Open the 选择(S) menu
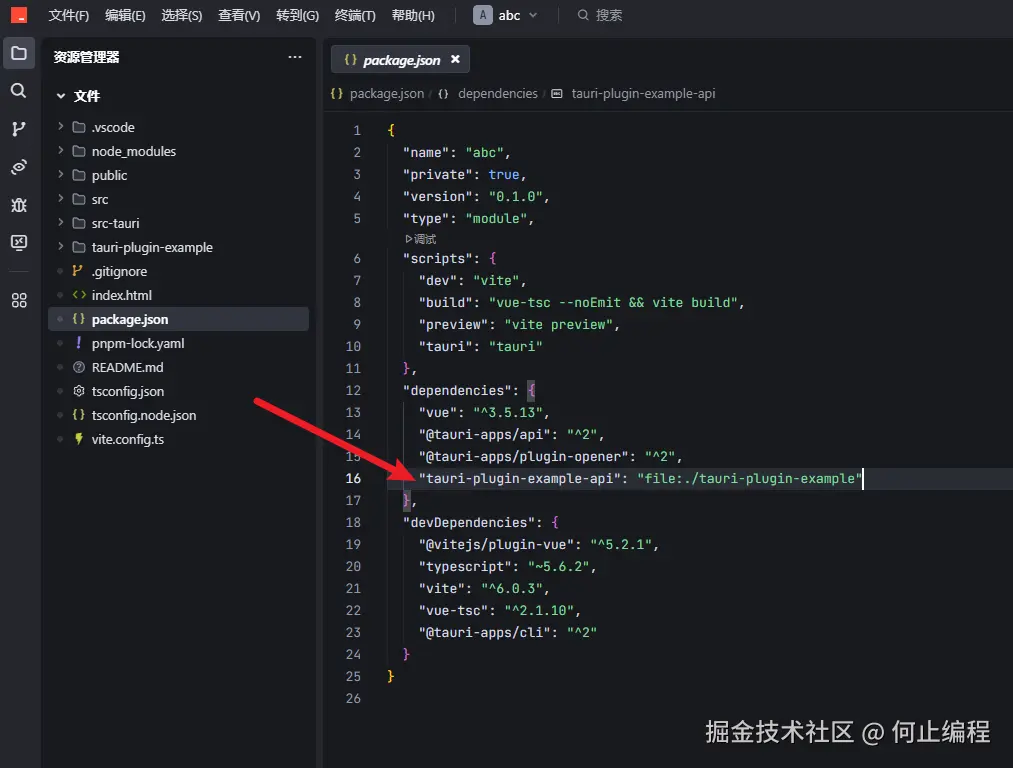 (x=182, y=15)
